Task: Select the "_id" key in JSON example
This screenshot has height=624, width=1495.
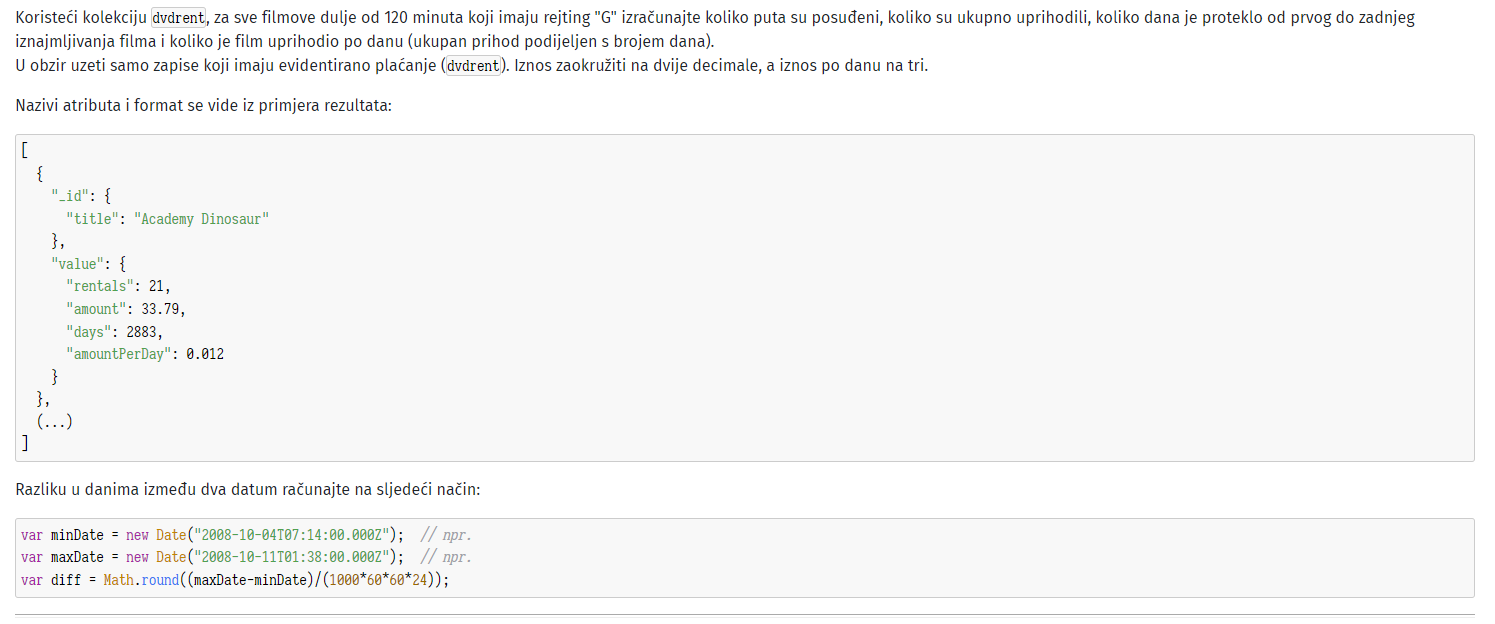Action: coord(69,196)
